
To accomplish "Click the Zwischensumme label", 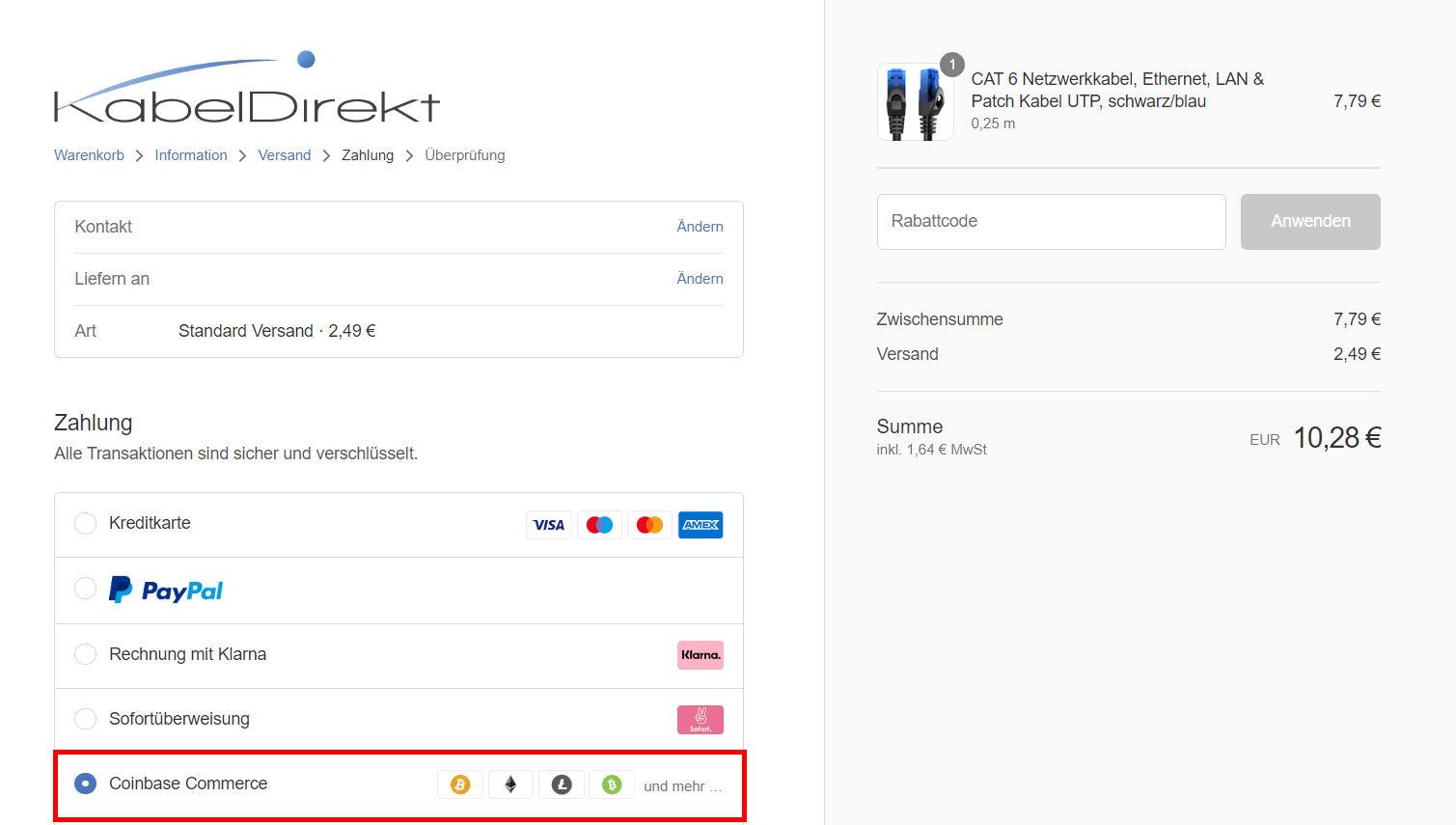I will 940,319.
